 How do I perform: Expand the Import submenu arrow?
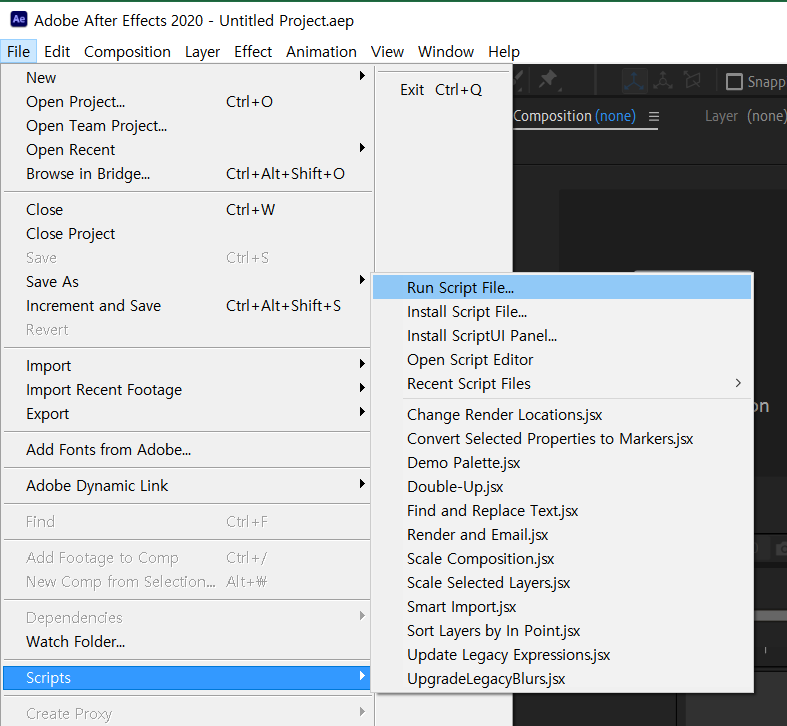point(362,364)
